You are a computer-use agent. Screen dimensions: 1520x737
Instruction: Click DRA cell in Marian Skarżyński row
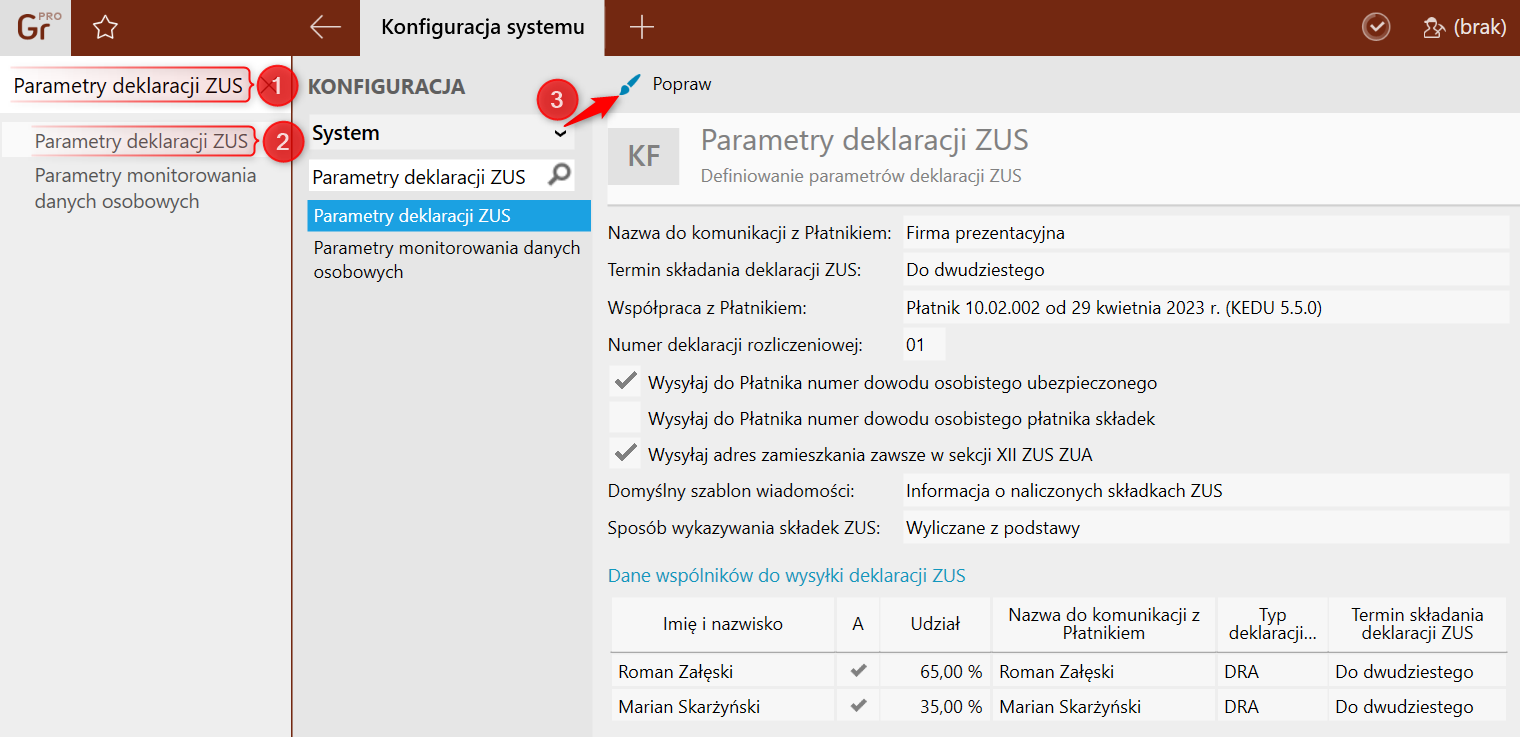pyautogui.click(x=1272, y=707)
